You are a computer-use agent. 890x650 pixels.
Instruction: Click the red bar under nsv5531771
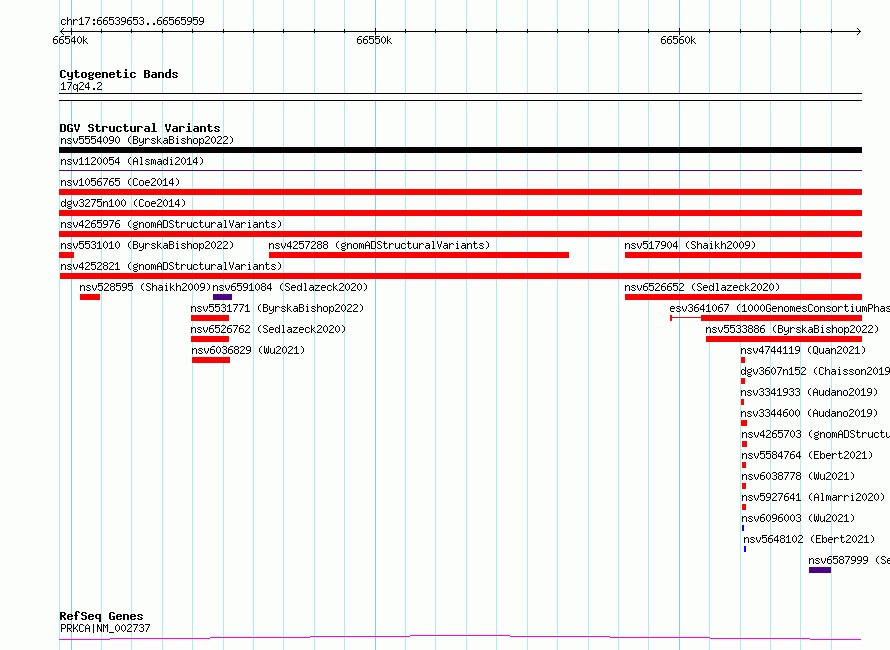(x=210, y=318)
